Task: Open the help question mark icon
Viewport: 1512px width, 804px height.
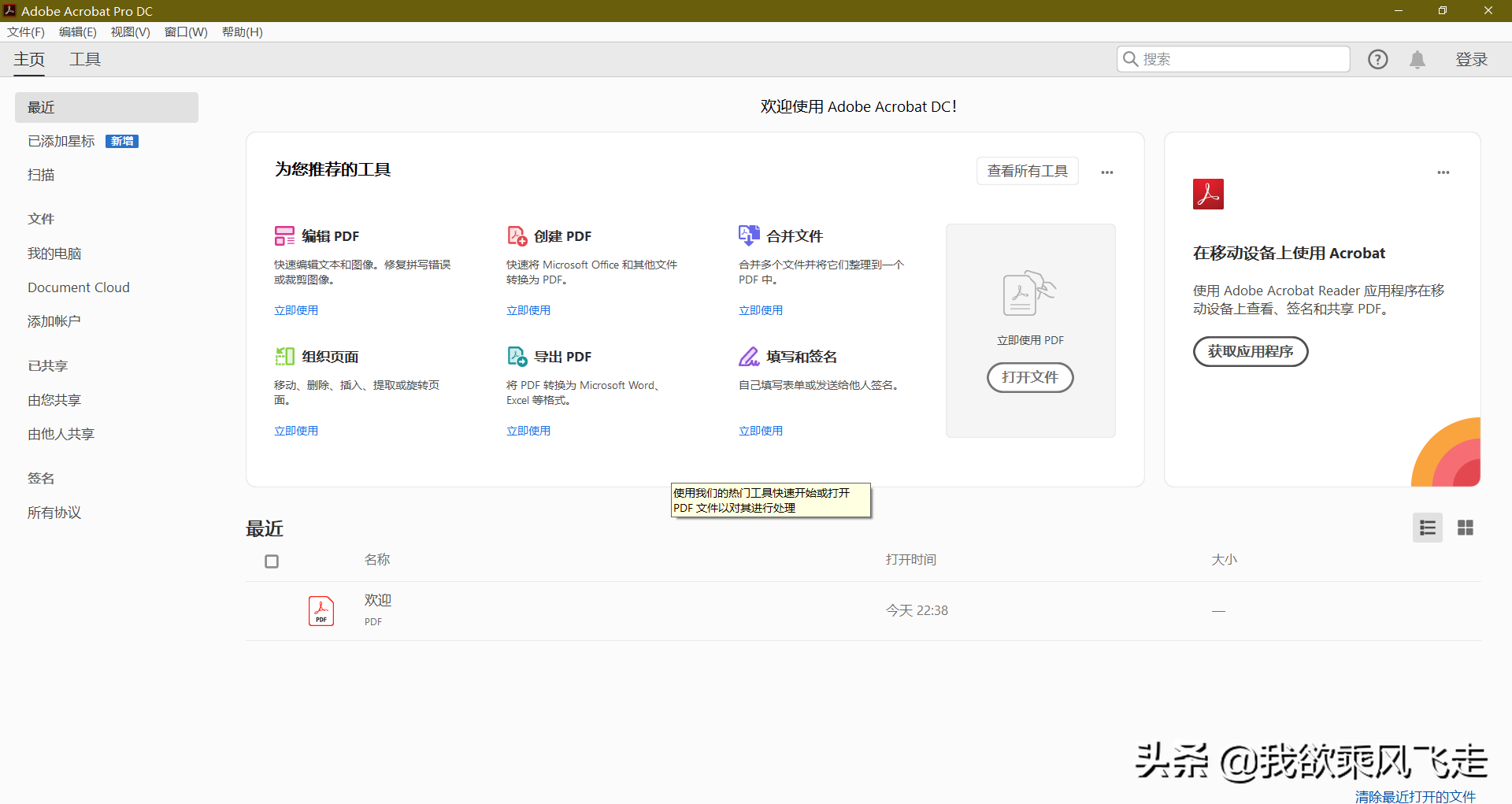Action: pos(1378,59)
